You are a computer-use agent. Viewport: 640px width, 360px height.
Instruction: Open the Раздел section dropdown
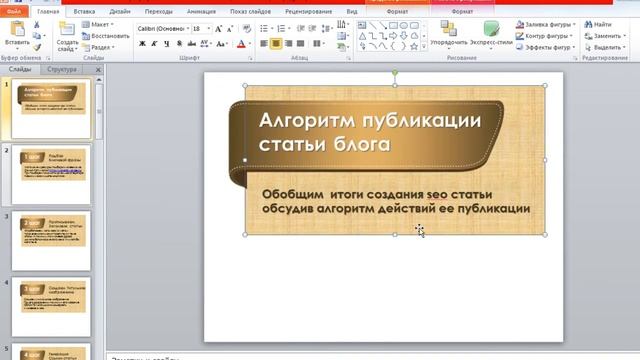click(99, 47)
